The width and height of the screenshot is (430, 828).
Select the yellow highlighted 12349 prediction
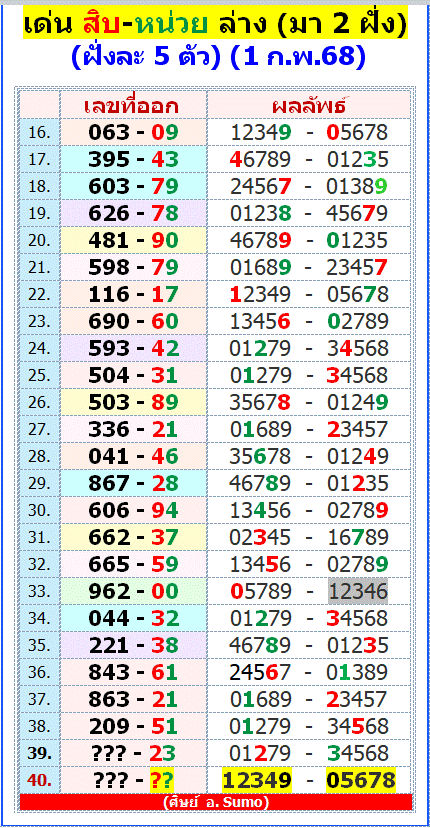257,779
